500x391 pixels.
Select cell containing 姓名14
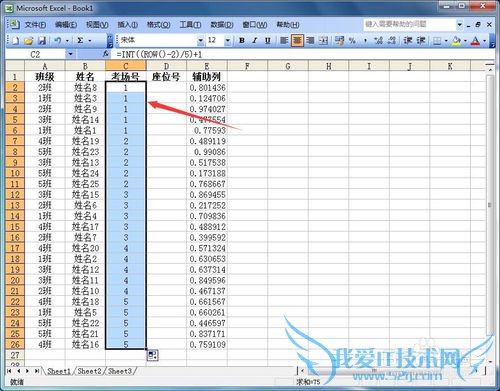85,120
